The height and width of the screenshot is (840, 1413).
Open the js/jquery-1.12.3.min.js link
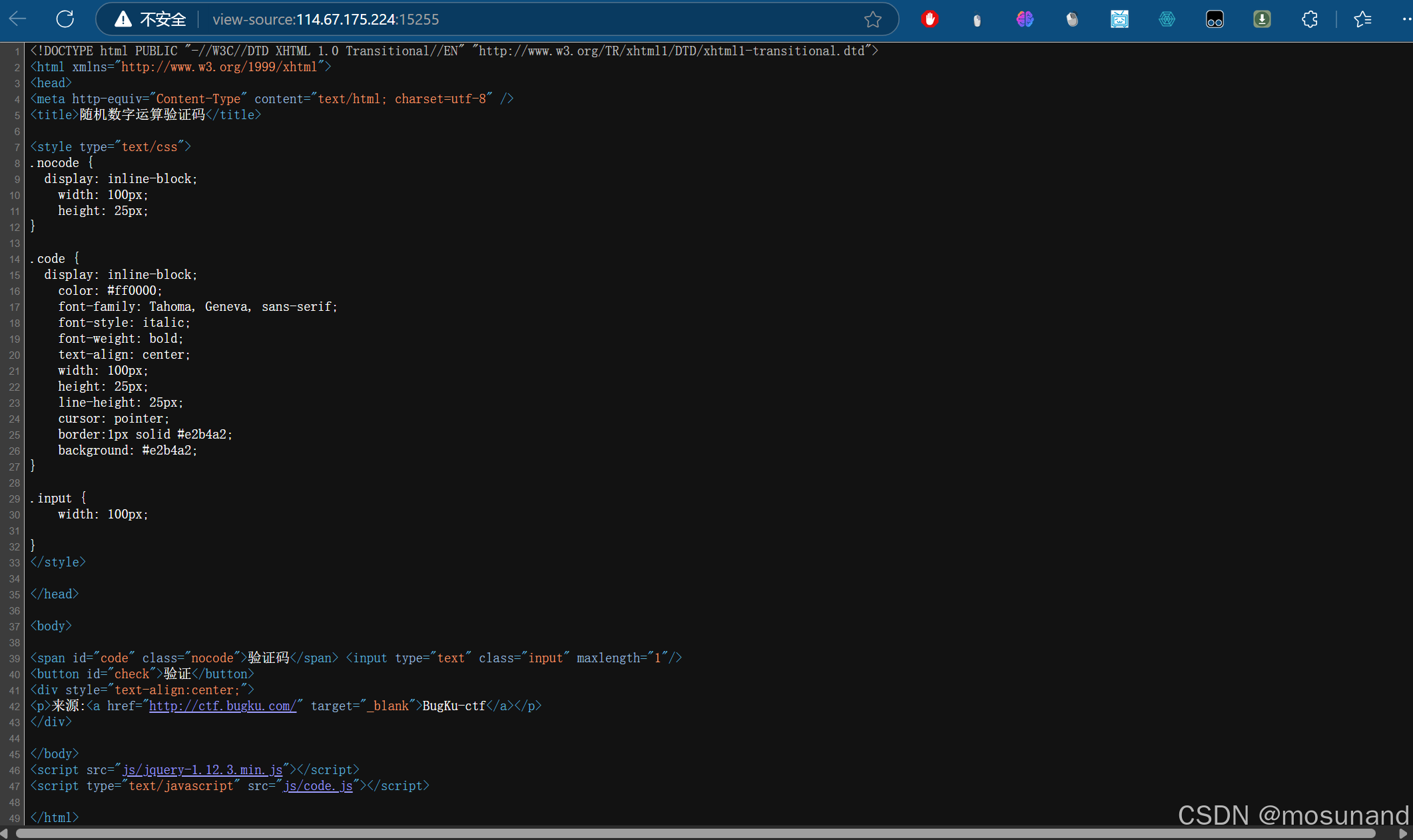point(202,769)
